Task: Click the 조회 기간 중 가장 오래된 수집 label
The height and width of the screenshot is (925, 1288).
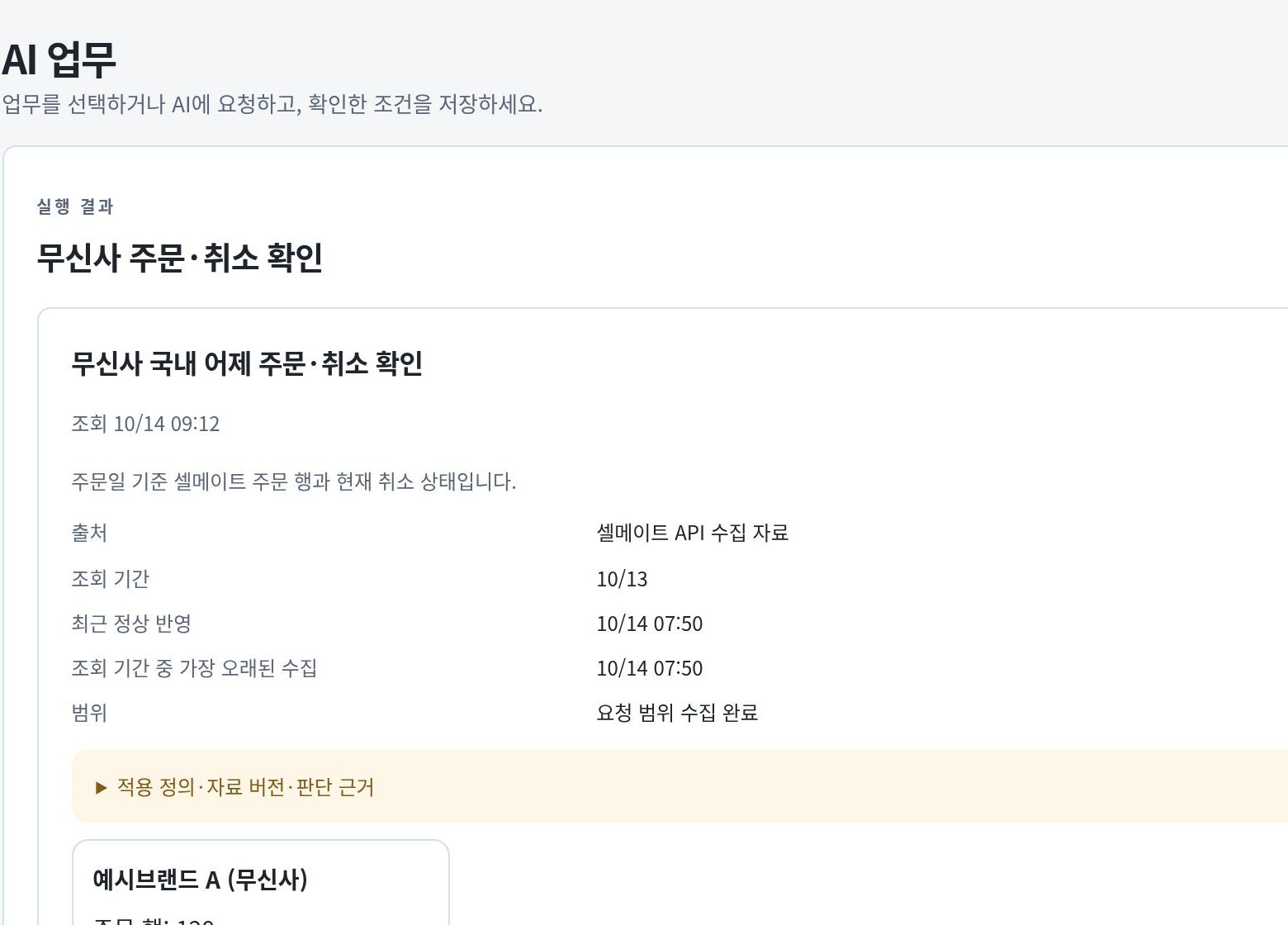Action: pos(194,668)
